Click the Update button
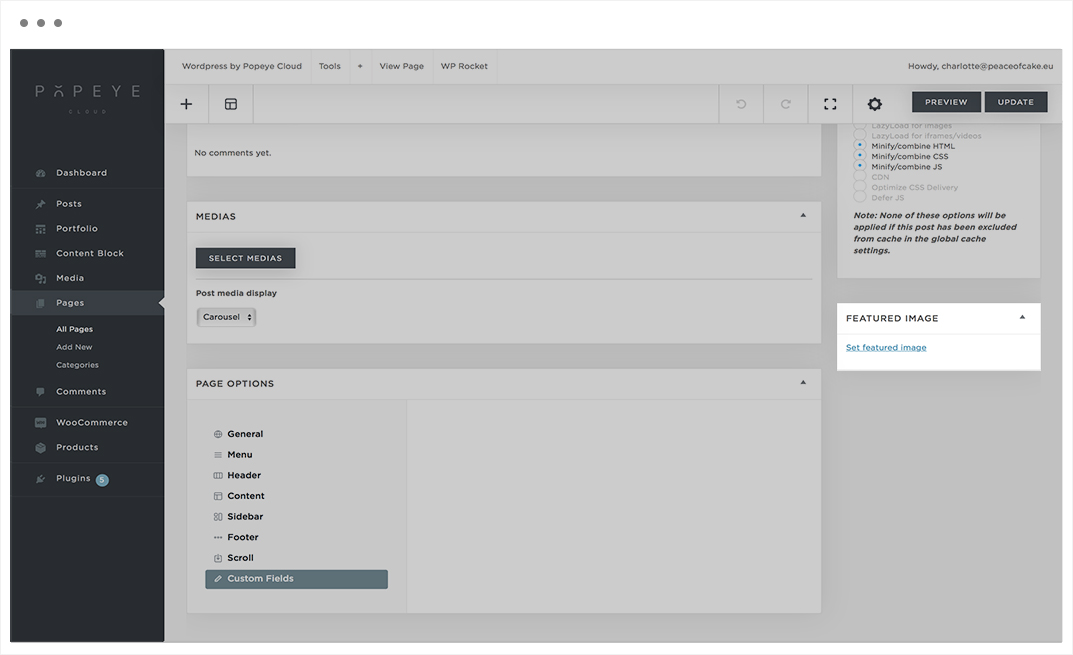This screenshot has width=1073, height=655. [x=1016, y=102]
